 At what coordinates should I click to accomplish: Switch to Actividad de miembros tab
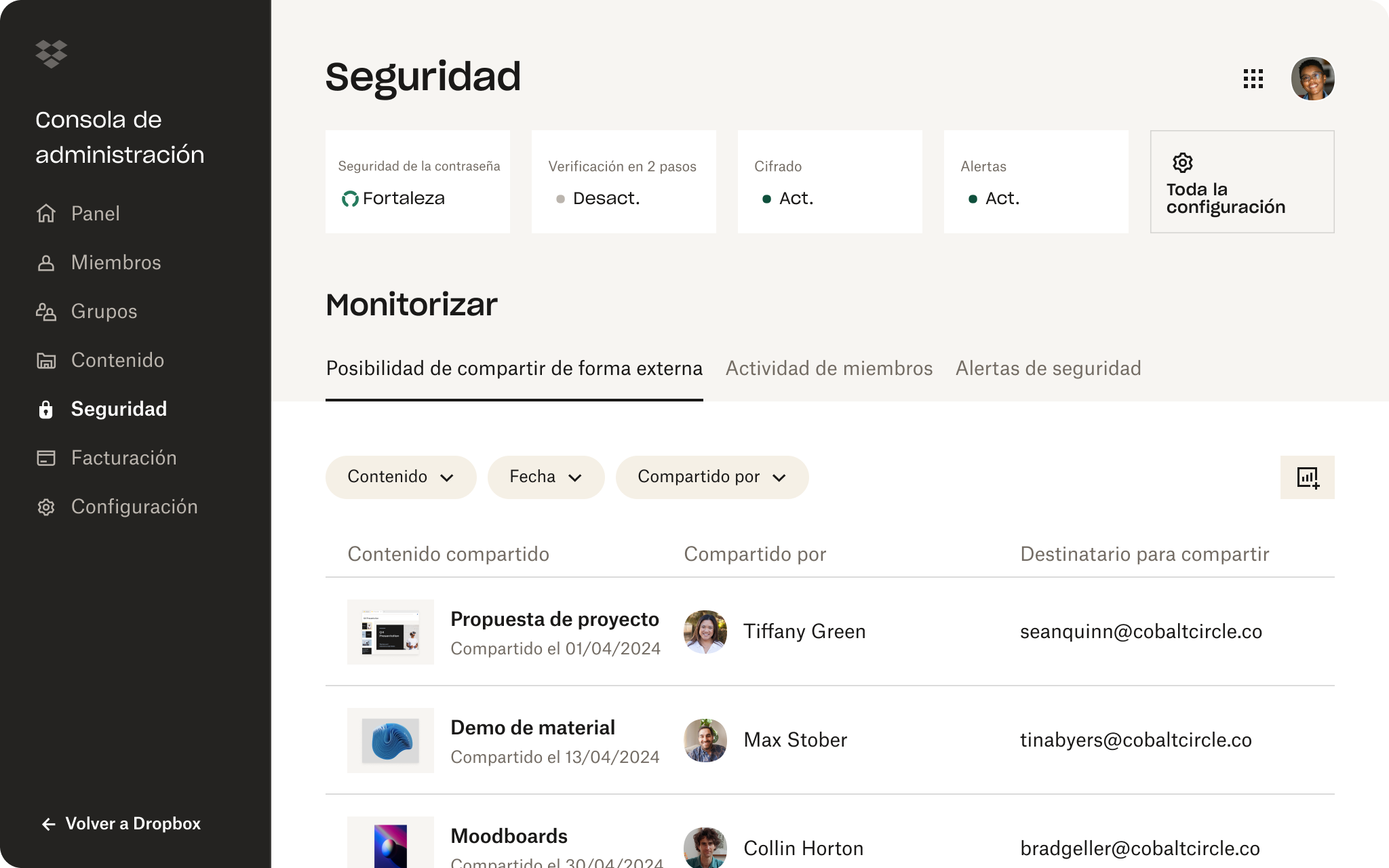829,368
